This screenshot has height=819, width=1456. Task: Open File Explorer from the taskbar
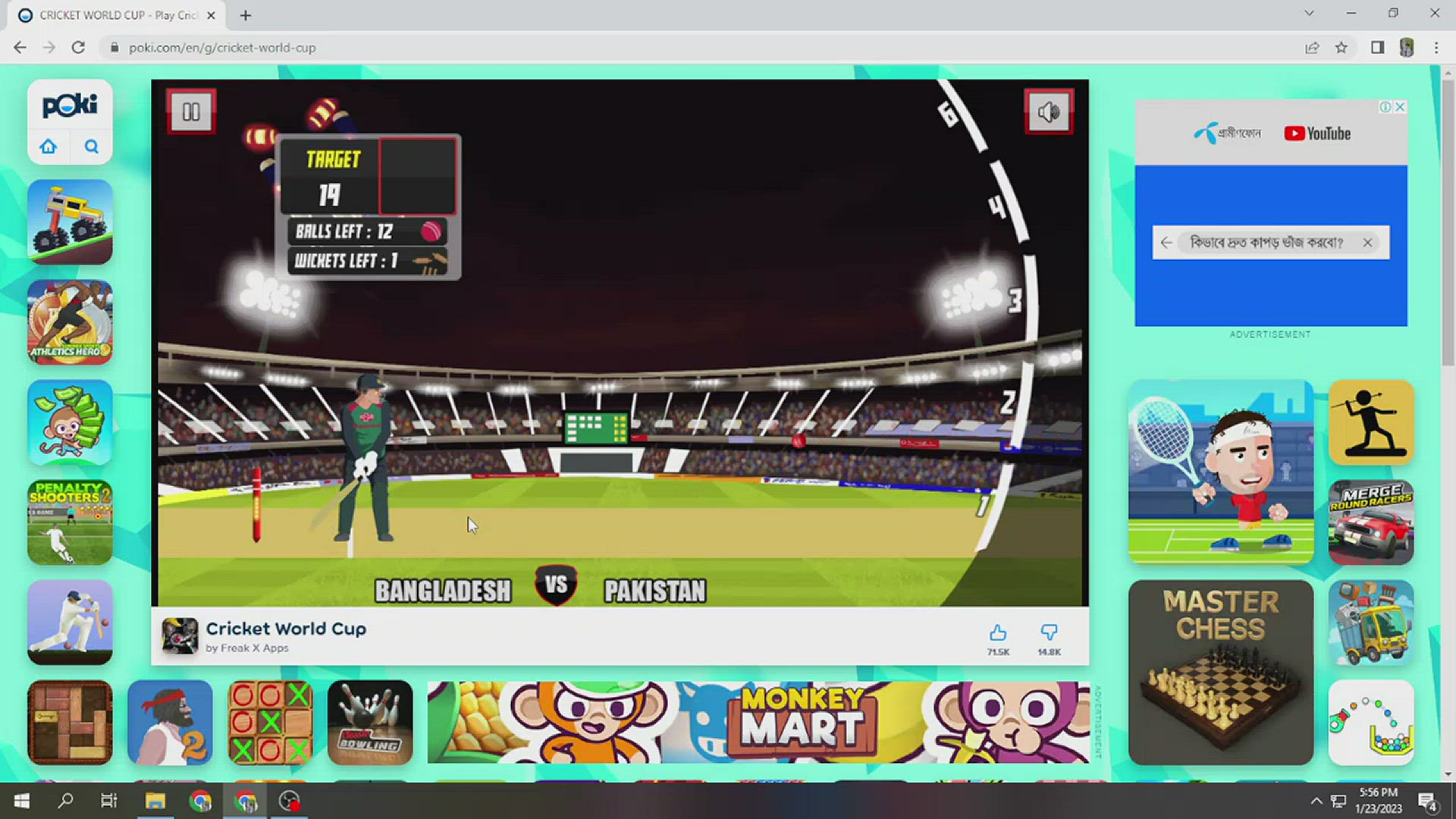[x=155, y=800]
